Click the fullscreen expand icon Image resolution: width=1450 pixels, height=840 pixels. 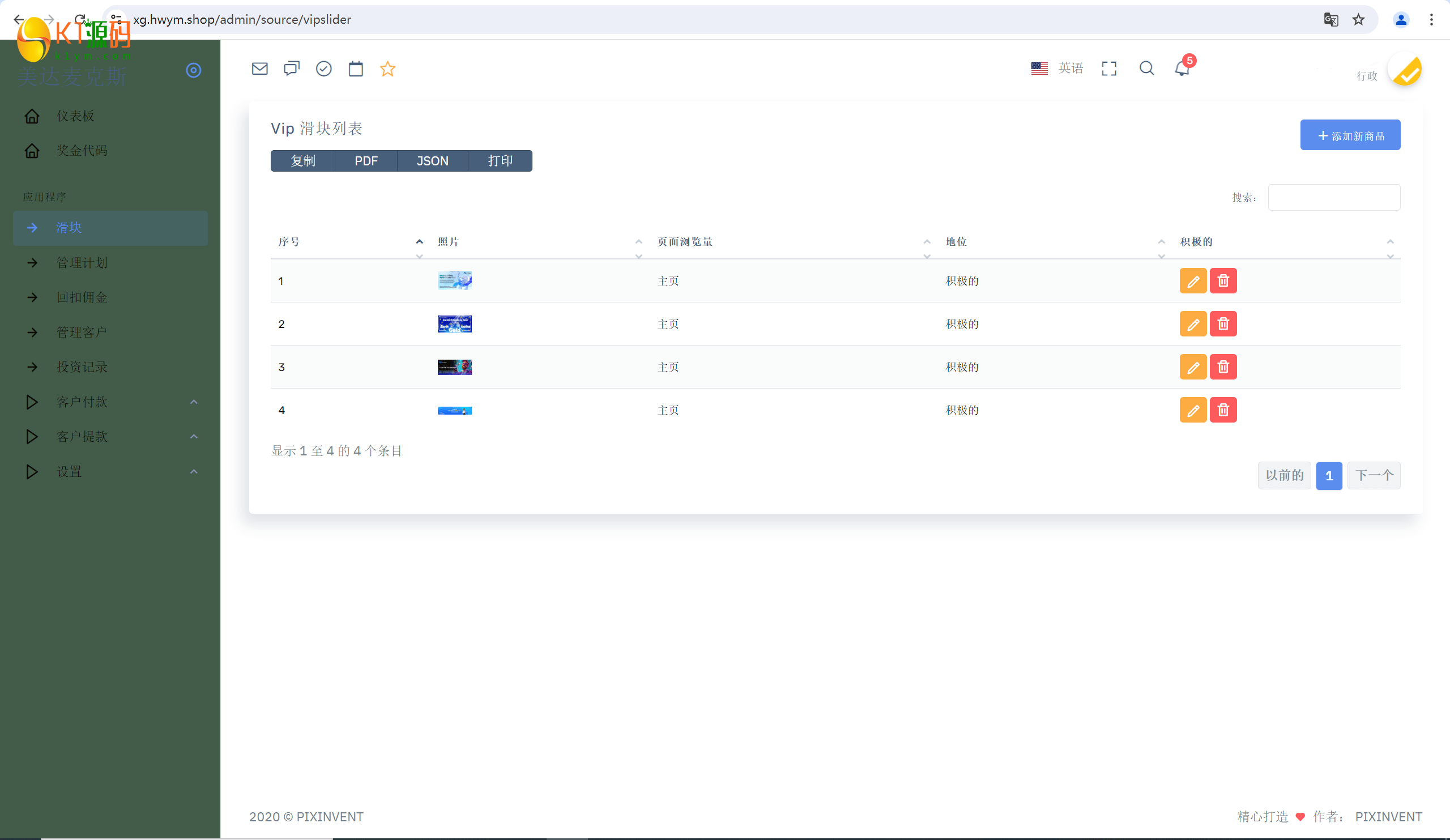[x=1109, y=69]
